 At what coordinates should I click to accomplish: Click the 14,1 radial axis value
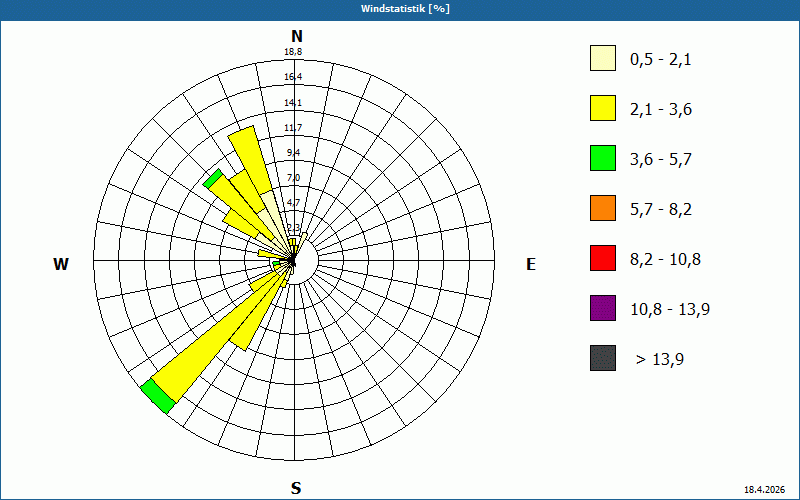point(293,103)
